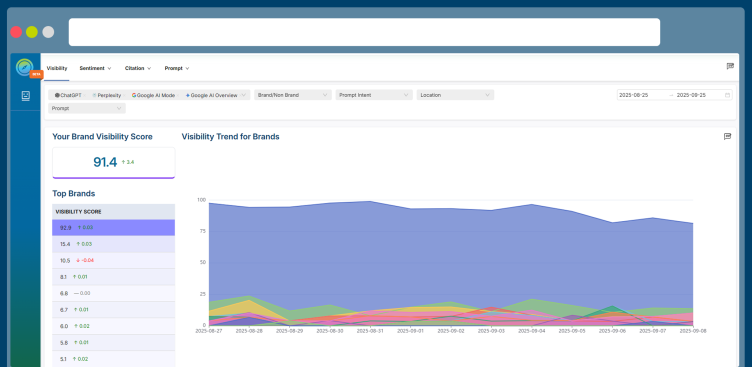
Task: Select the brand row with score 5.1
Action: click(114, 359)
